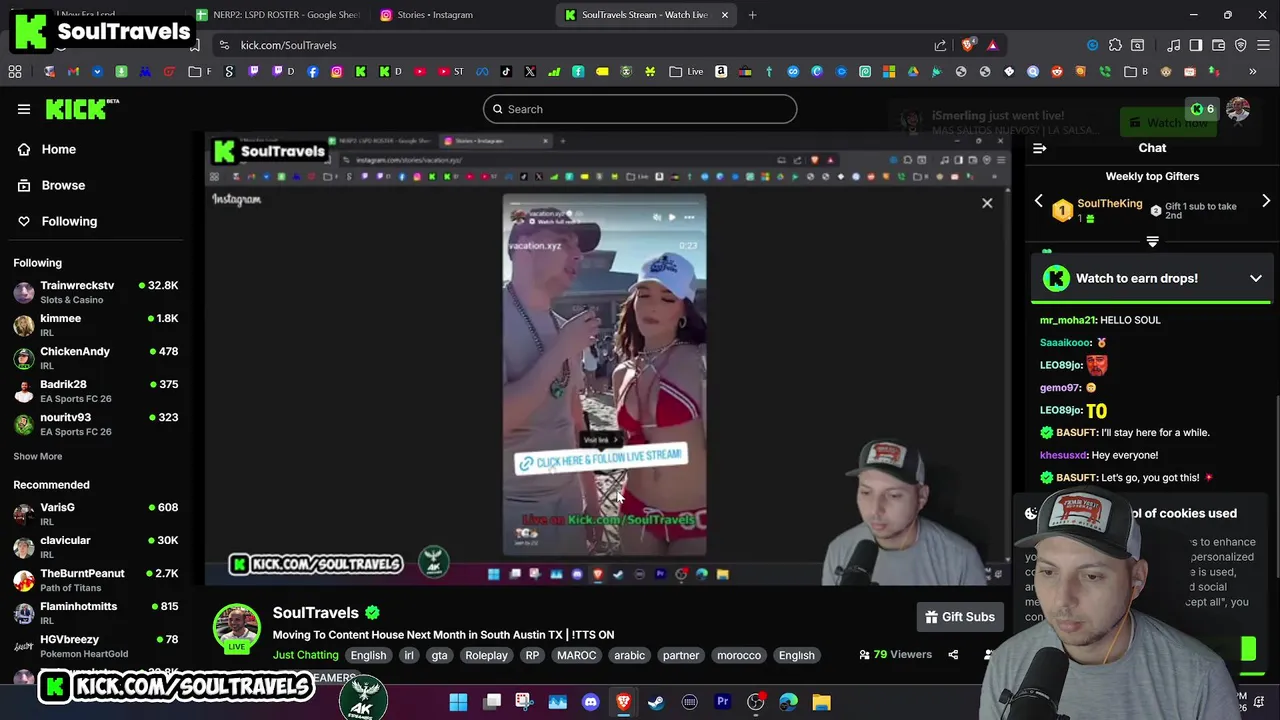Open Adobe Premiere Pro from taskbar
The image size is (1280, 720).
tap(722, 702)
